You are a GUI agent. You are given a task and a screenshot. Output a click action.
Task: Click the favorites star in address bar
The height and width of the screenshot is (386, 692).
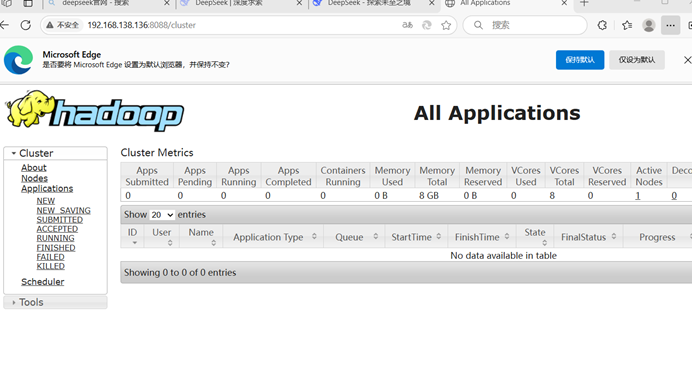point(446,25)
